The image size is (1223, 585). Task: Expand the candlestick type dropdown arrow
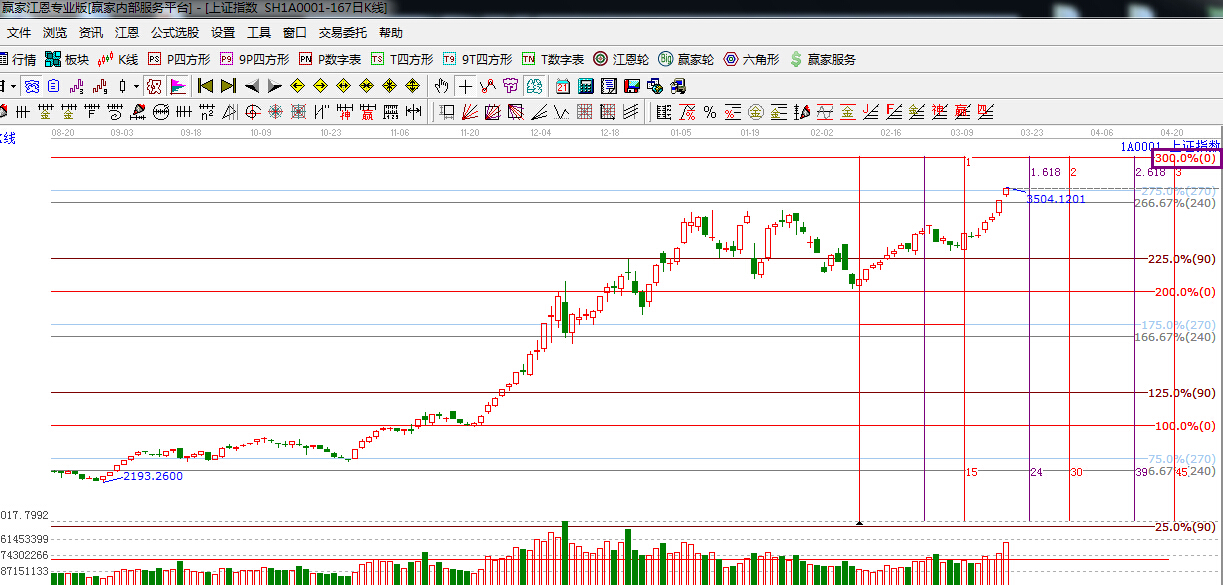[135, 86]
